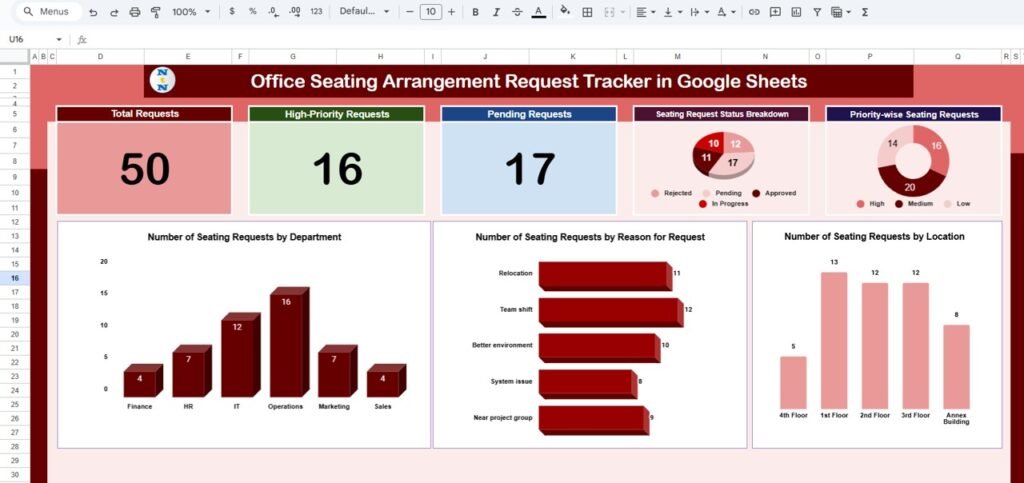Click 'Number of Seating Requests by Department' title
This screenshot has width=1024, height=483.
pos(244,237)
